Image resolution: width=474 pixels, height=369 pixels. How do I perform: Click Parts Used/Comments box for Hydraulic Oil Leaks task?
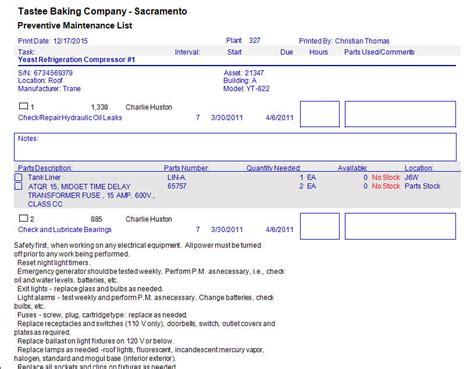(x=400, y=114)
